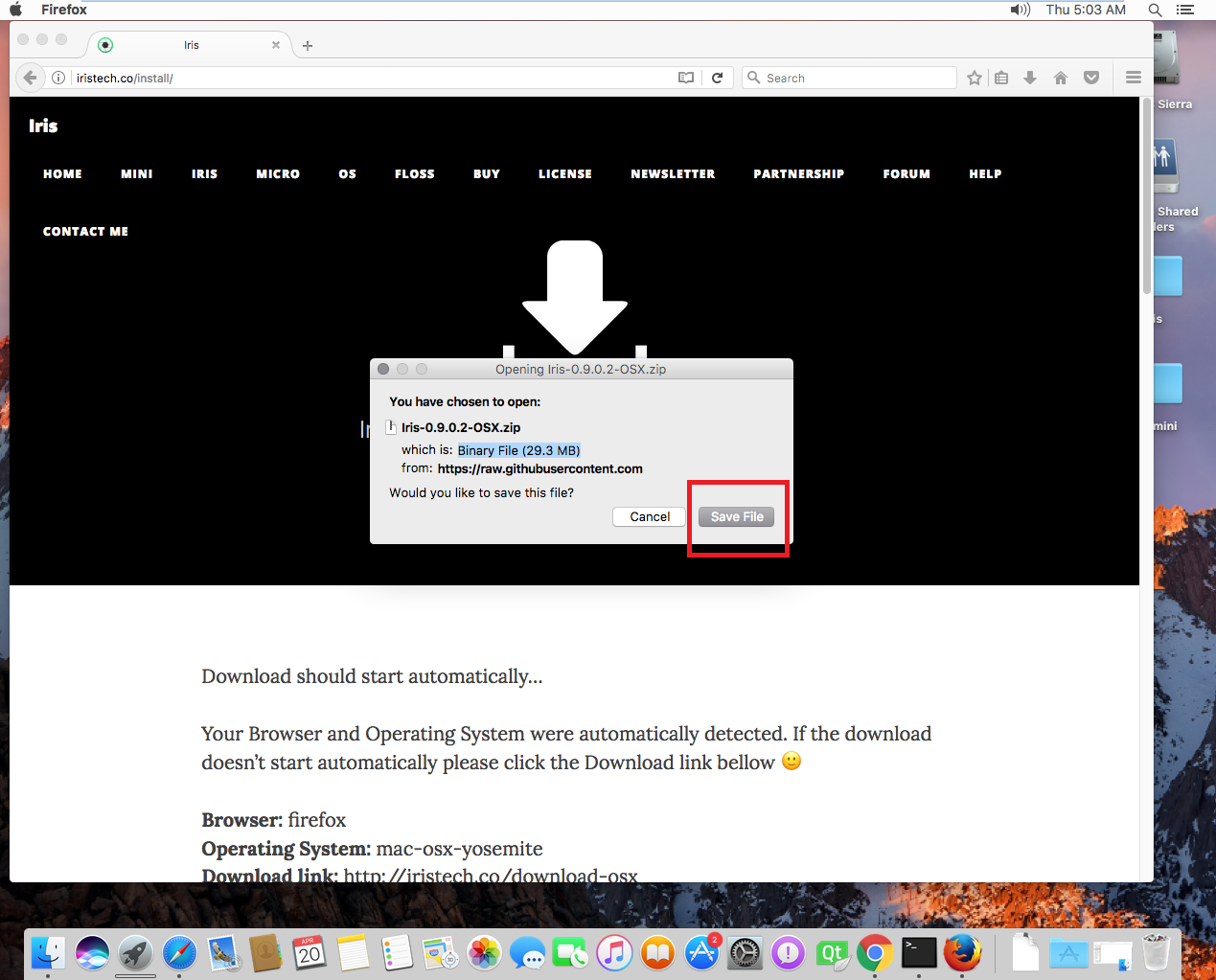Open the Firefox application menu
This screenshot has width=1216, height=980.
(x=64, y=10)
